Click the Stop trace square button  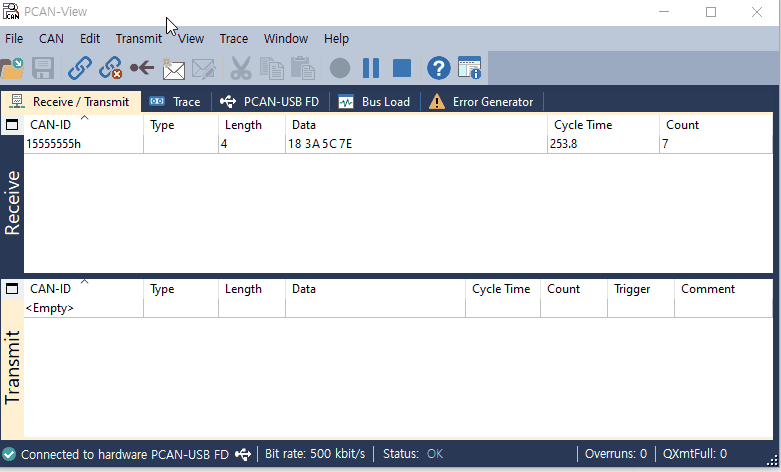402,68
